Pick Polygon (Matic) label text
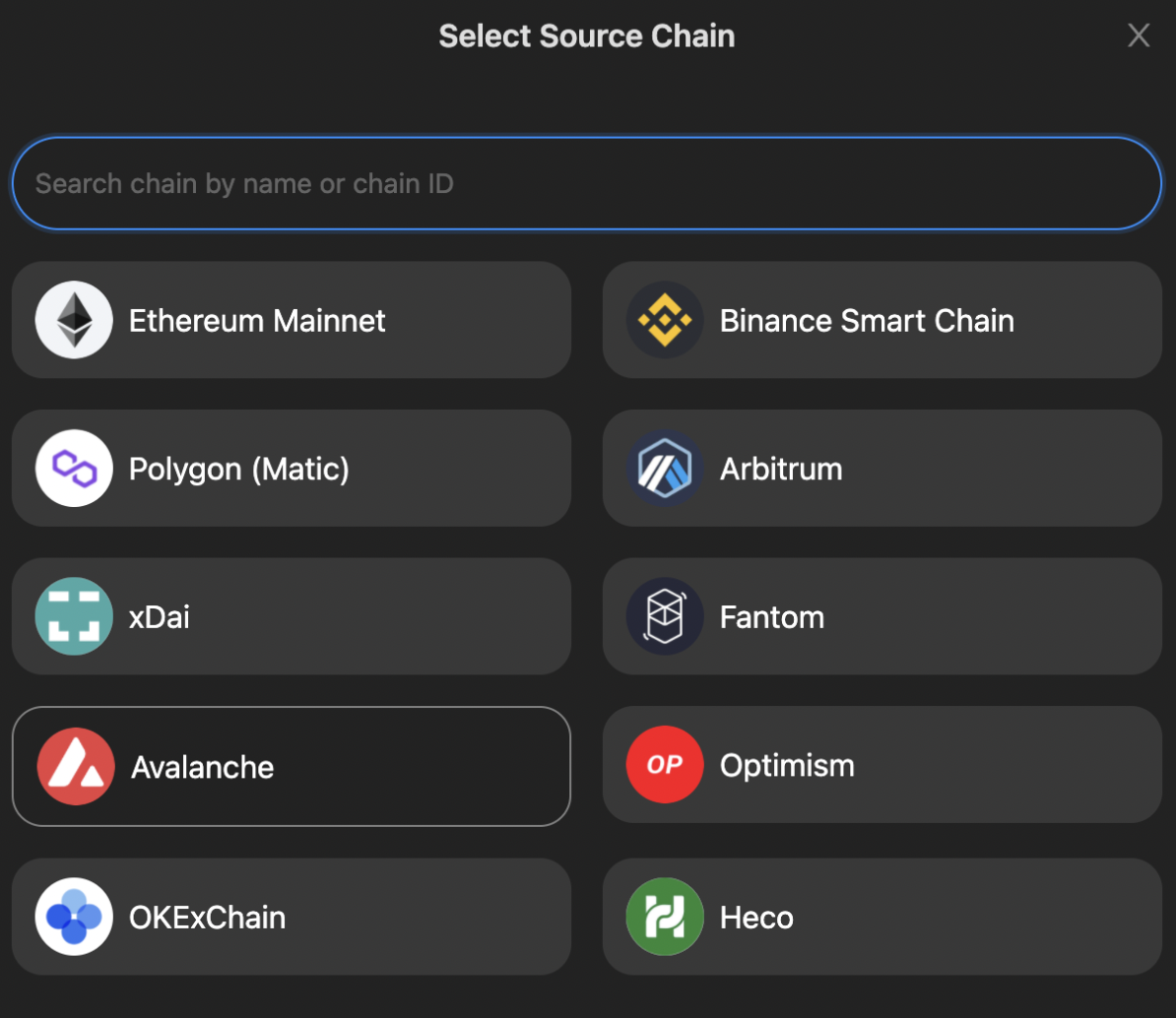This screenshot has height=1018, width=1176. coord(239,470)
